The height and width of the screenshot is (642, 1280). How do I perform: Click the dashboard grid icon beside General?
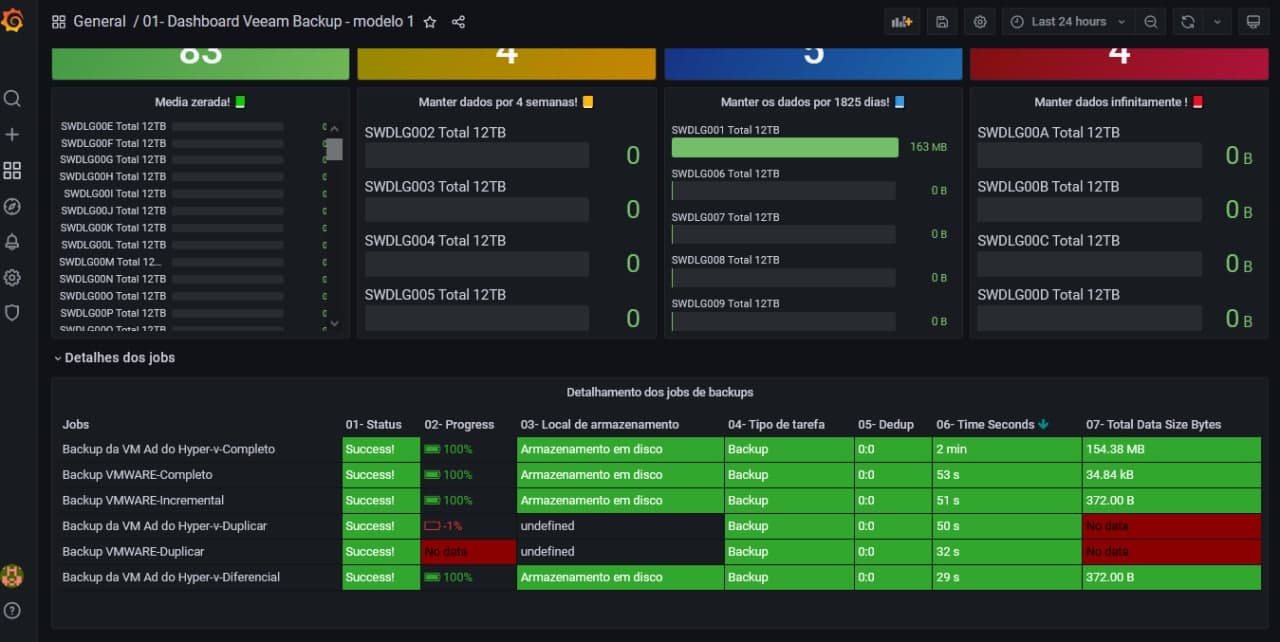point(59,22)
